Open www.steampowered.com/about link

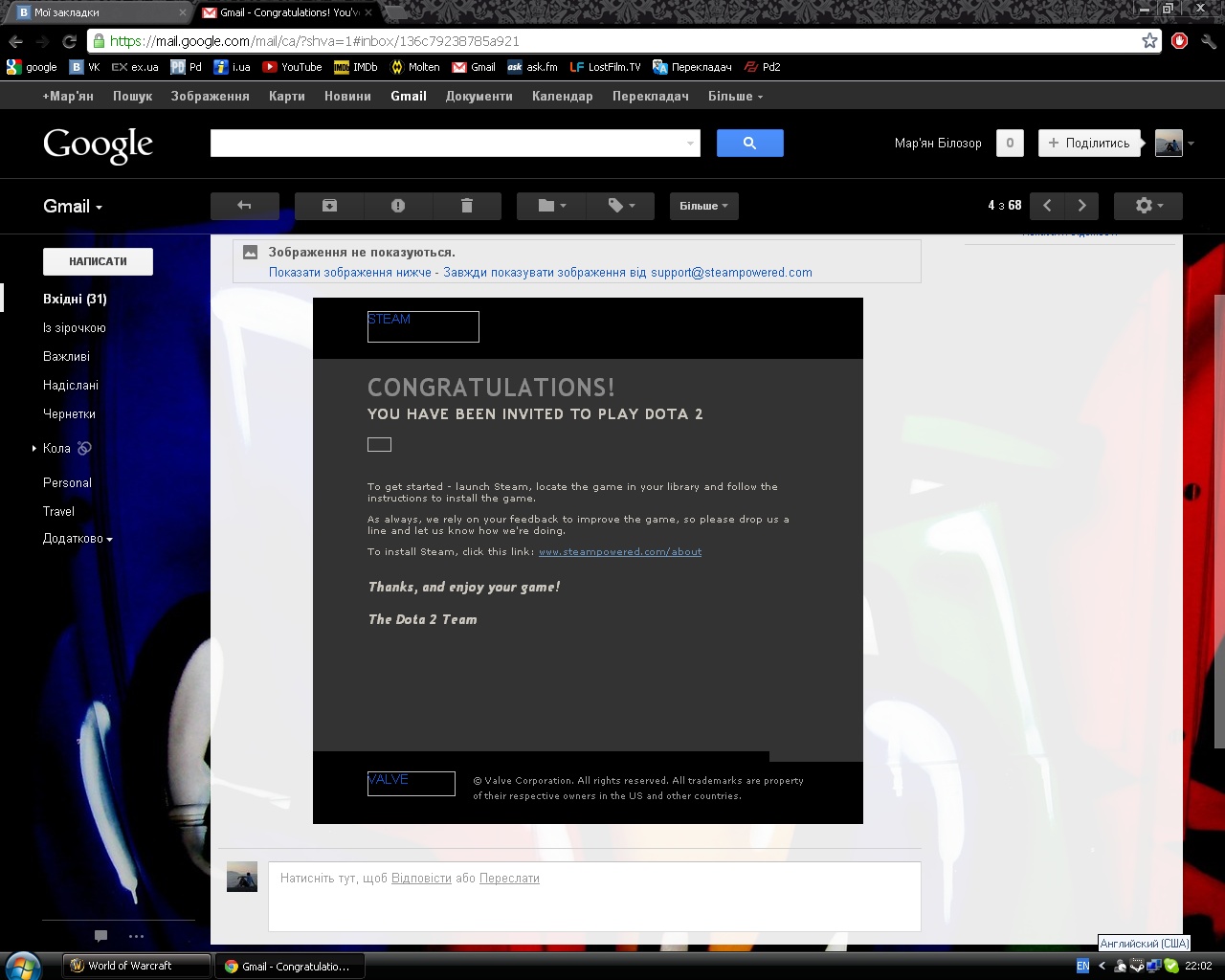[x=620, y=552]
